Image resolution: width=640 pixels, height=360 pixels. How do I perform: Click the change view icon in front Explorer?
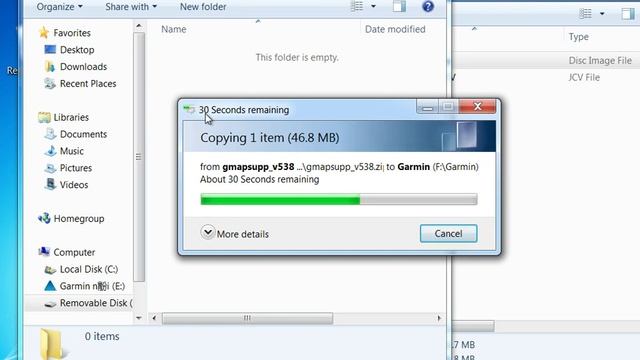[x=357, y=6]
